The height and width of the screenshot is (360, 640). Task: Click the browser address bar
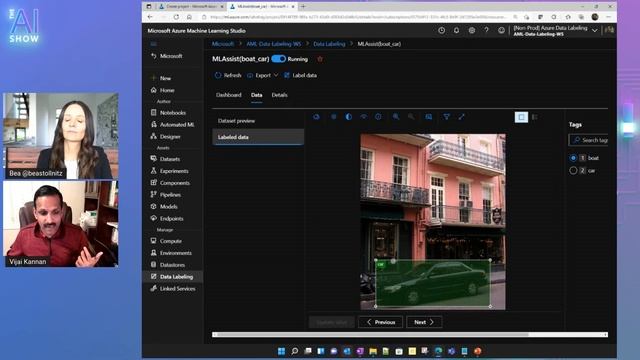click(358, 17)
